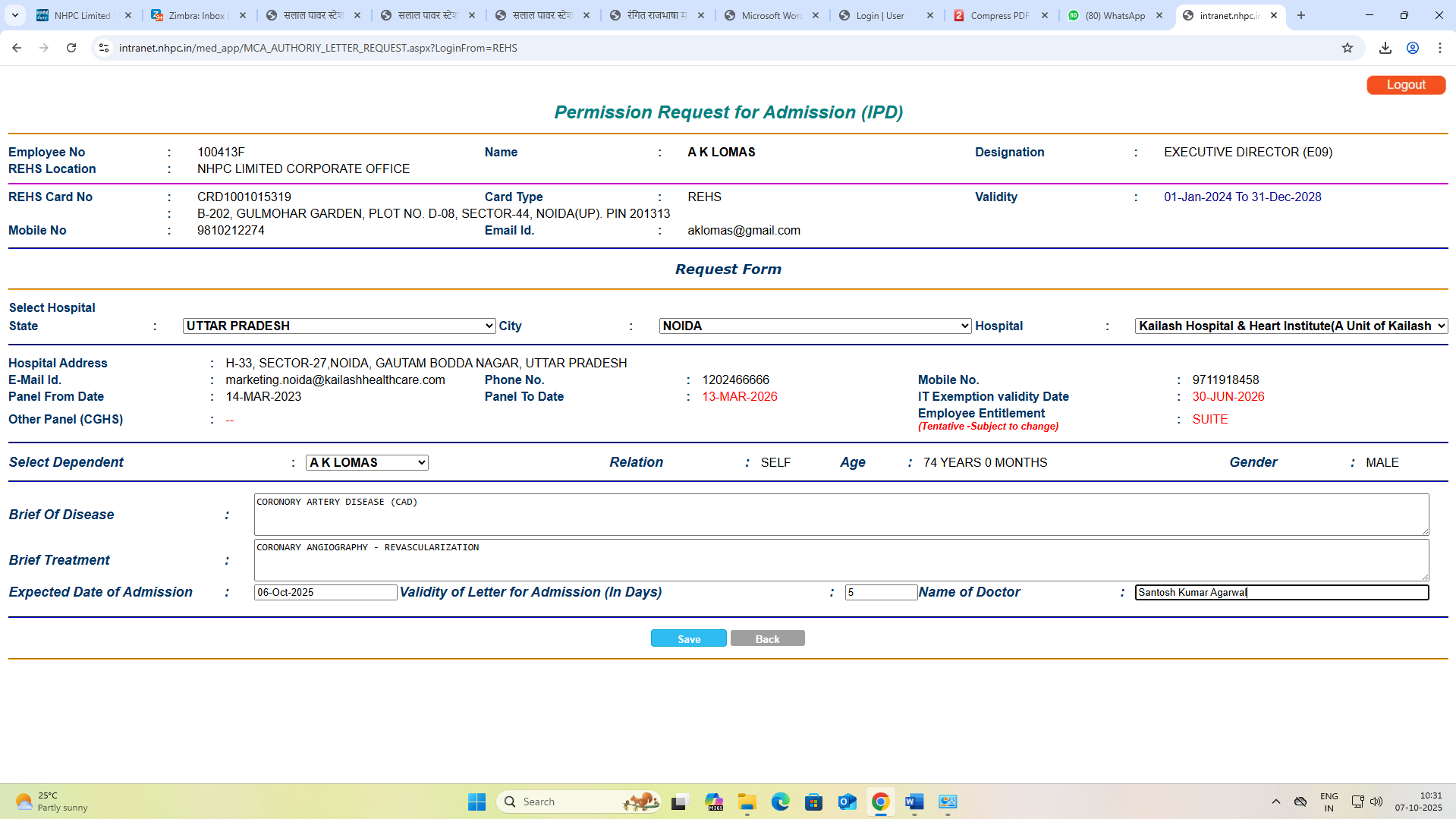
Task: Expand the Hospital dropdown with Kailash Hospital
Action: point(1291,326)
